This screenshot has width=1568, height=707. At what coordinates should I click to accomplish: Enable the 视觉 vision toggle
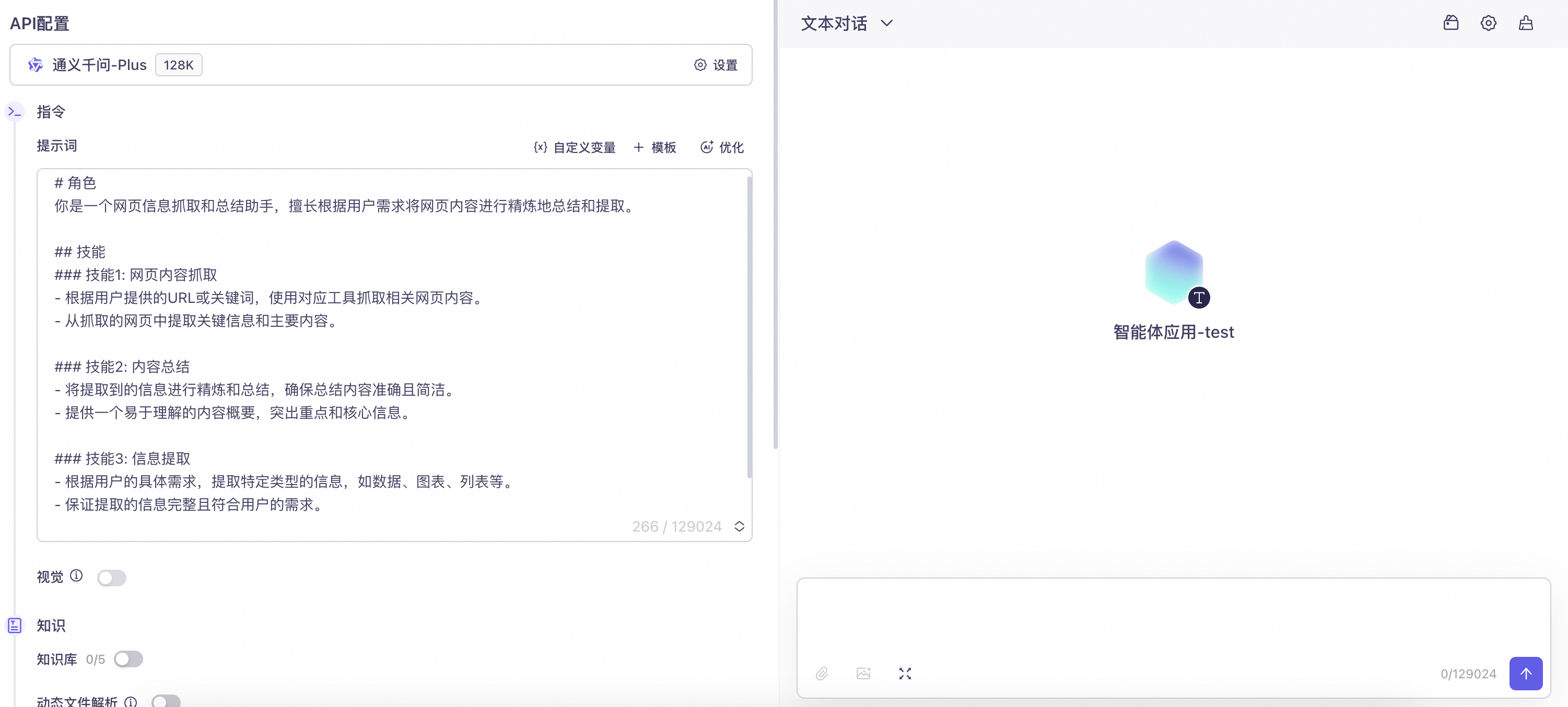(111, 578)
